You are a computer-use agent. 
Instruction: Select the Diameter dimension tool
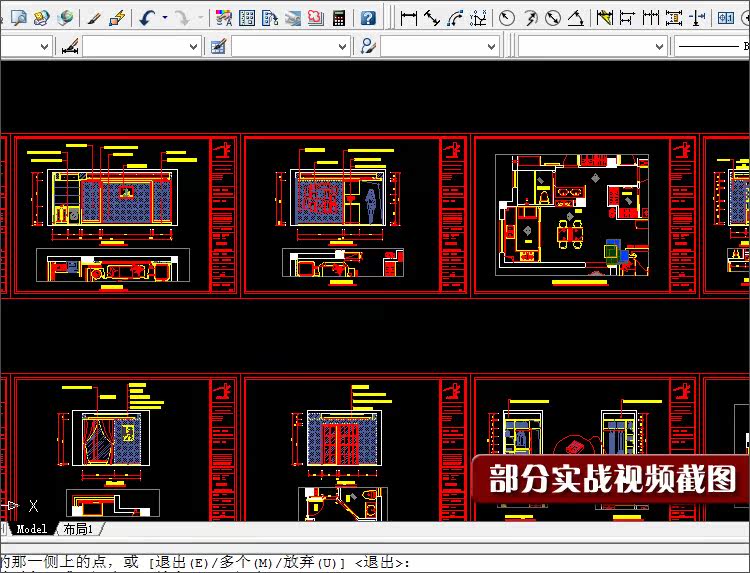click(553, 18)
